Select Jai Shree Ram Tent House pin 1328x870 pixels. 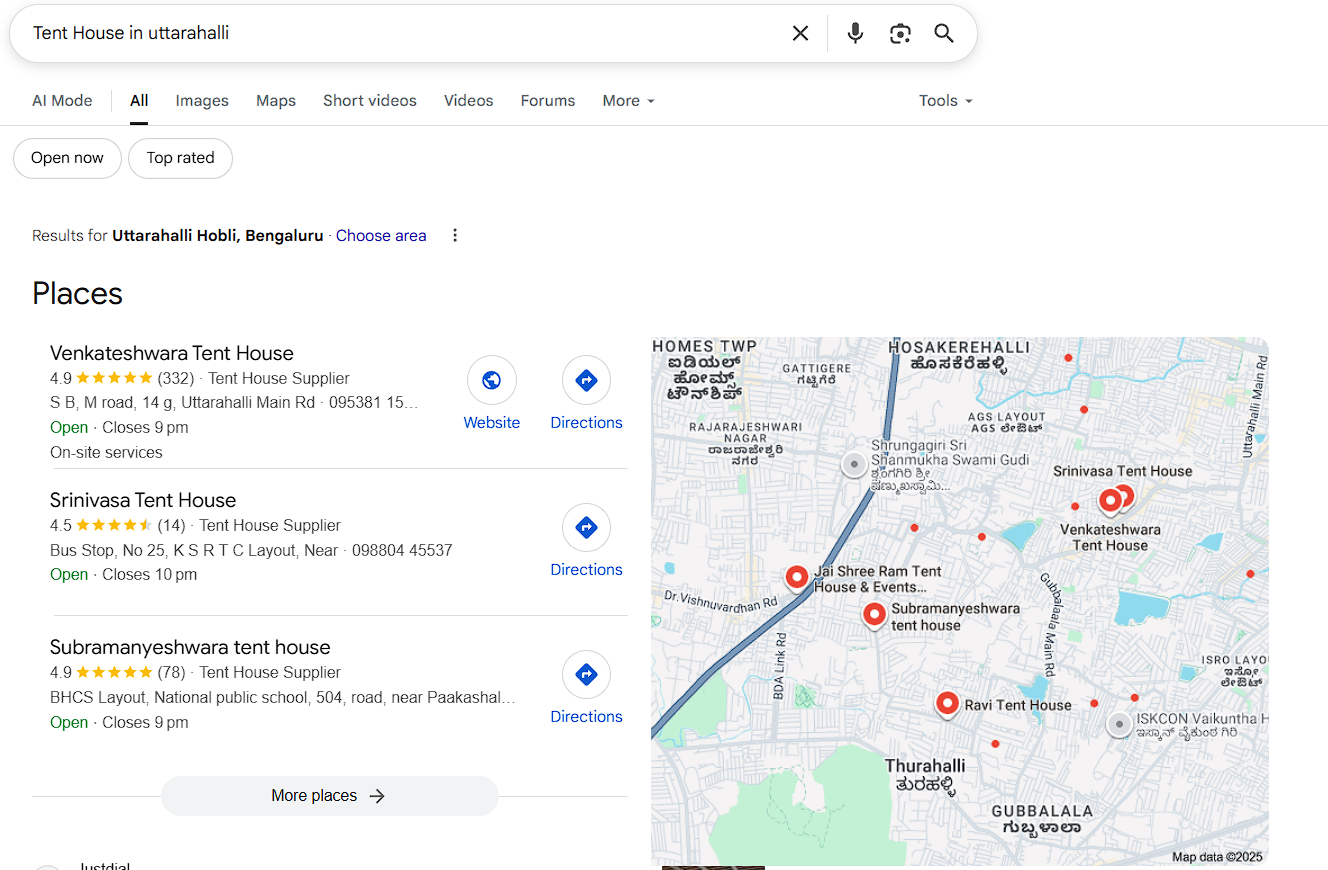click(797, 577)
